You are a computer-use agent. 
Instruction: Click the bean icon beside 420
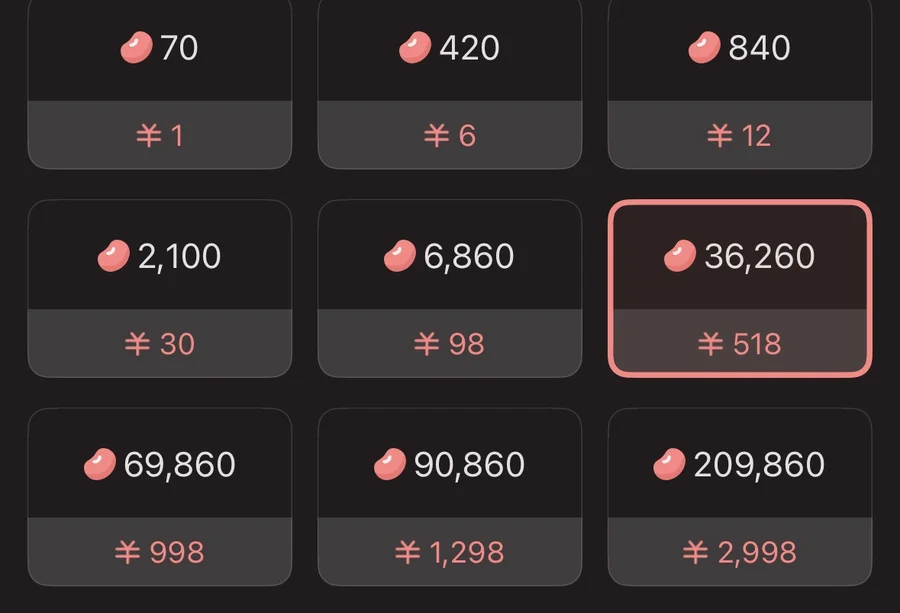coord(415,48)
